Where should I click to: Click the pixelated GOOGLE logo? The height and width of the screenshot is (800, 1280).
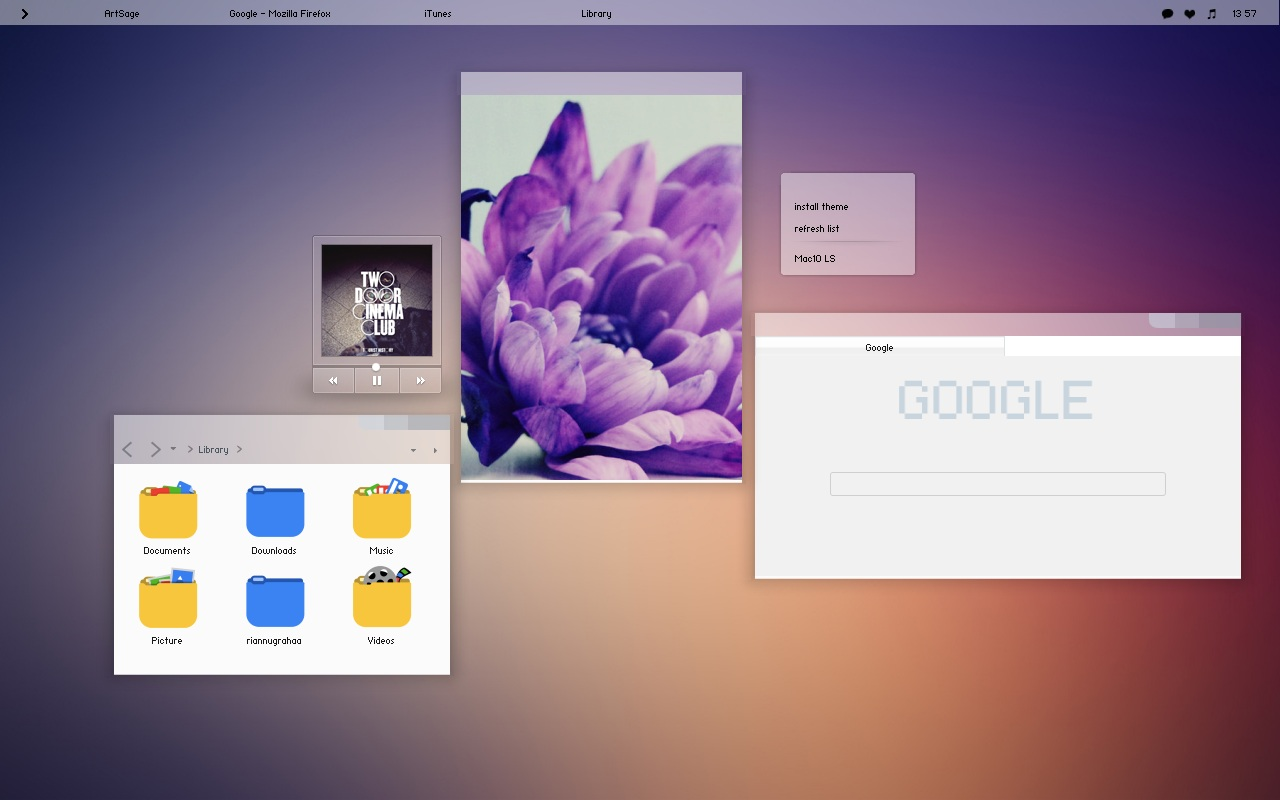tap(995, 400)
